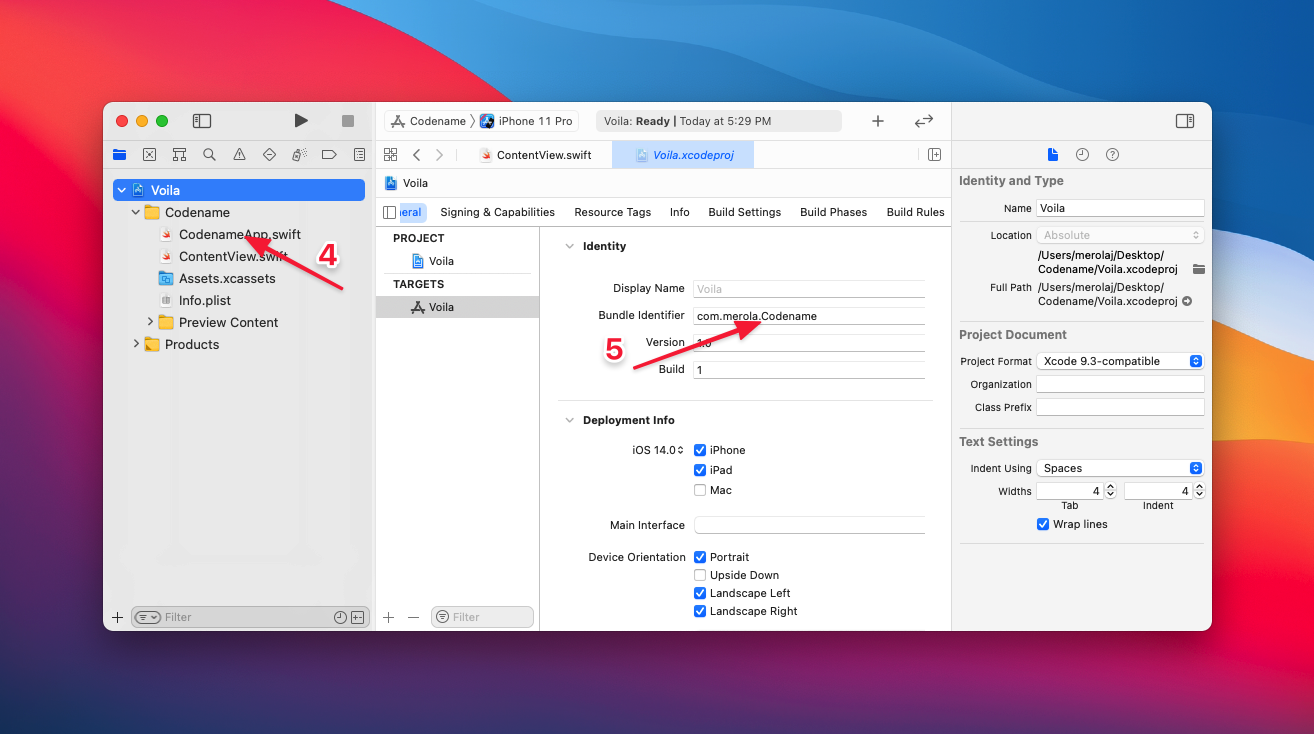Uncheck Landscape Left orientation
1314x734 pixels.
point(700,593)
